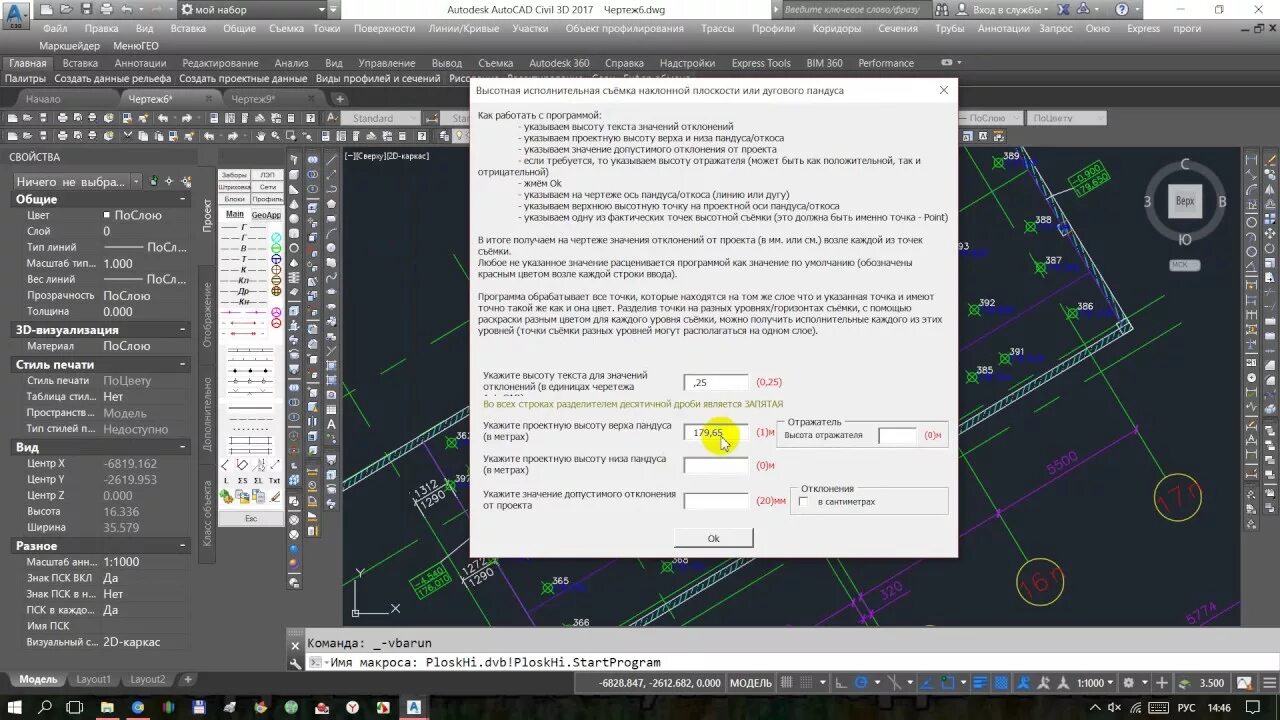Open the status bar customization menu icon
Image resolution: width=1280 pixels, height=720 pixels.
click(x=1269, y=683)
